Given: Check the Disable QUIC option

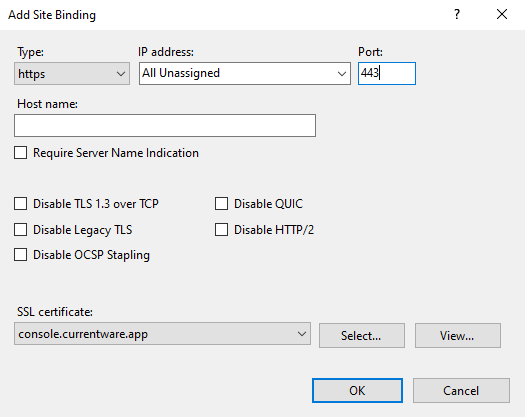Looking at the screenshot, I should point(221,204).
